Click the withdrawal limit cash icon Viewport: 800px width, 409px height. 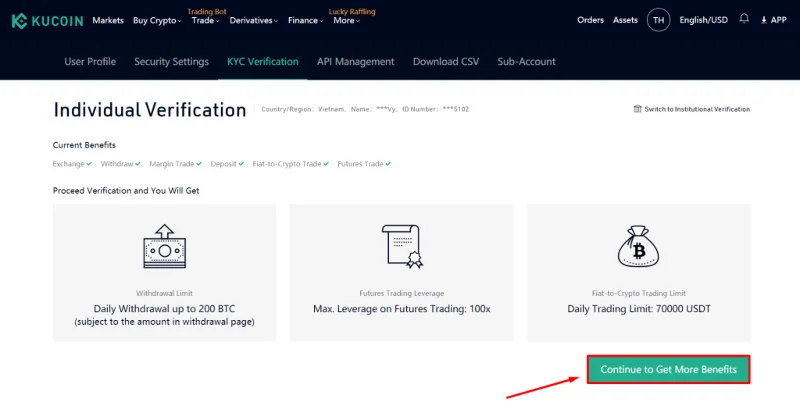[164, 246]
